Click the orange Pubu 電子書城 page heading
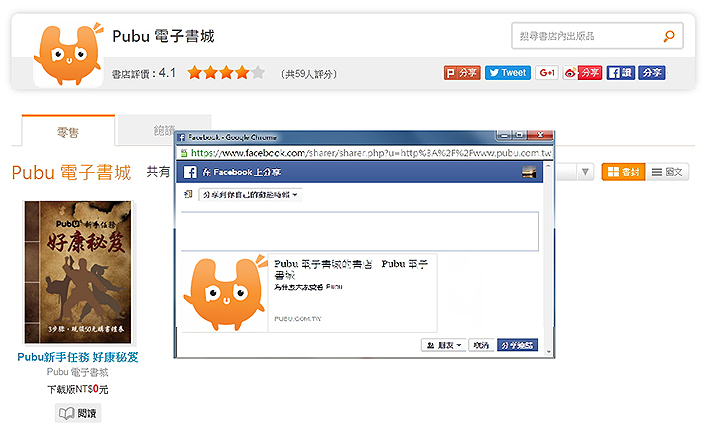 71,172
